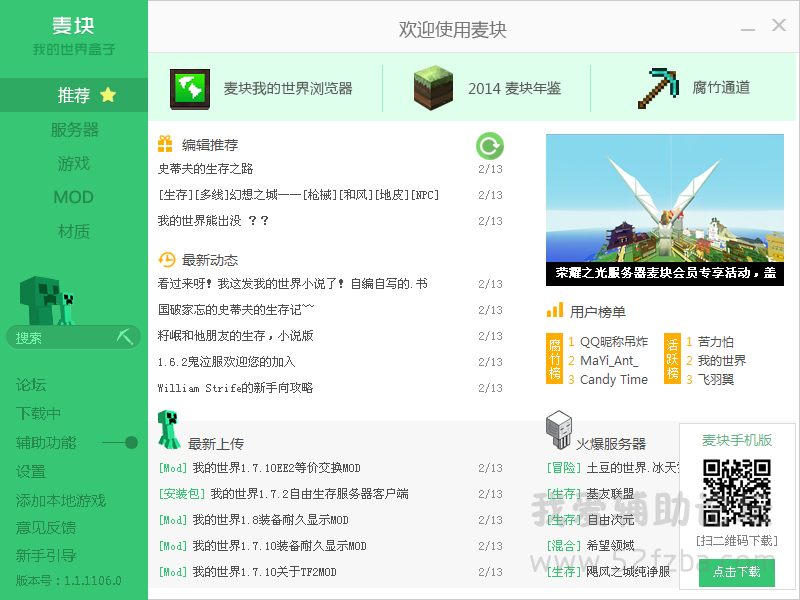Click the green refresh icon beside 编辑推荐
The height and width of the screenshot is (600, 800).
[x=489, y=146]
